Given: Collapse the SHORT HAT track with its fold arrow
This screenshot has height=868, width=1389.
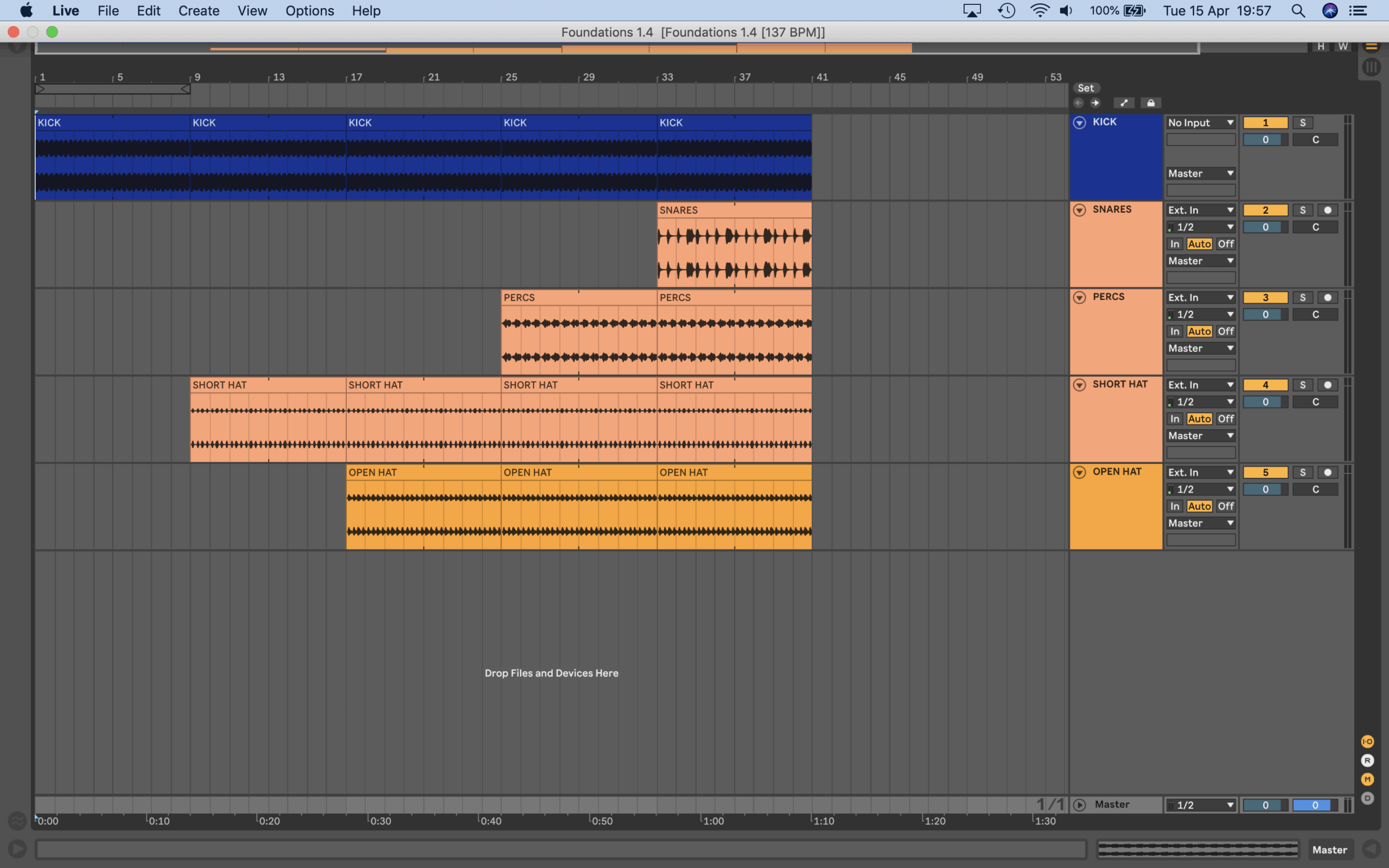Looking at the screenshot, I should [1080, 385].
